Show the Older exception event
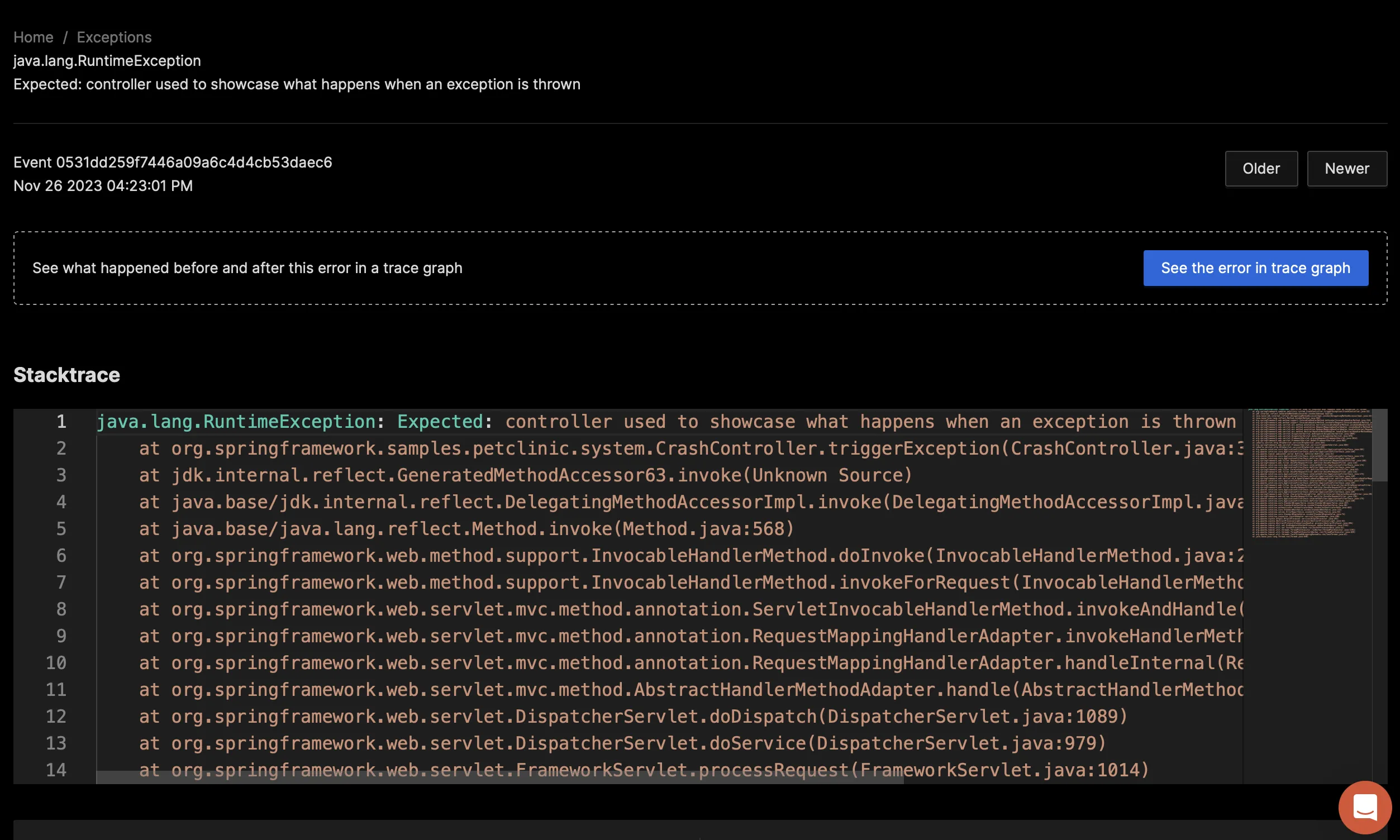The image size is (1400, 840). pos(1261,169)
